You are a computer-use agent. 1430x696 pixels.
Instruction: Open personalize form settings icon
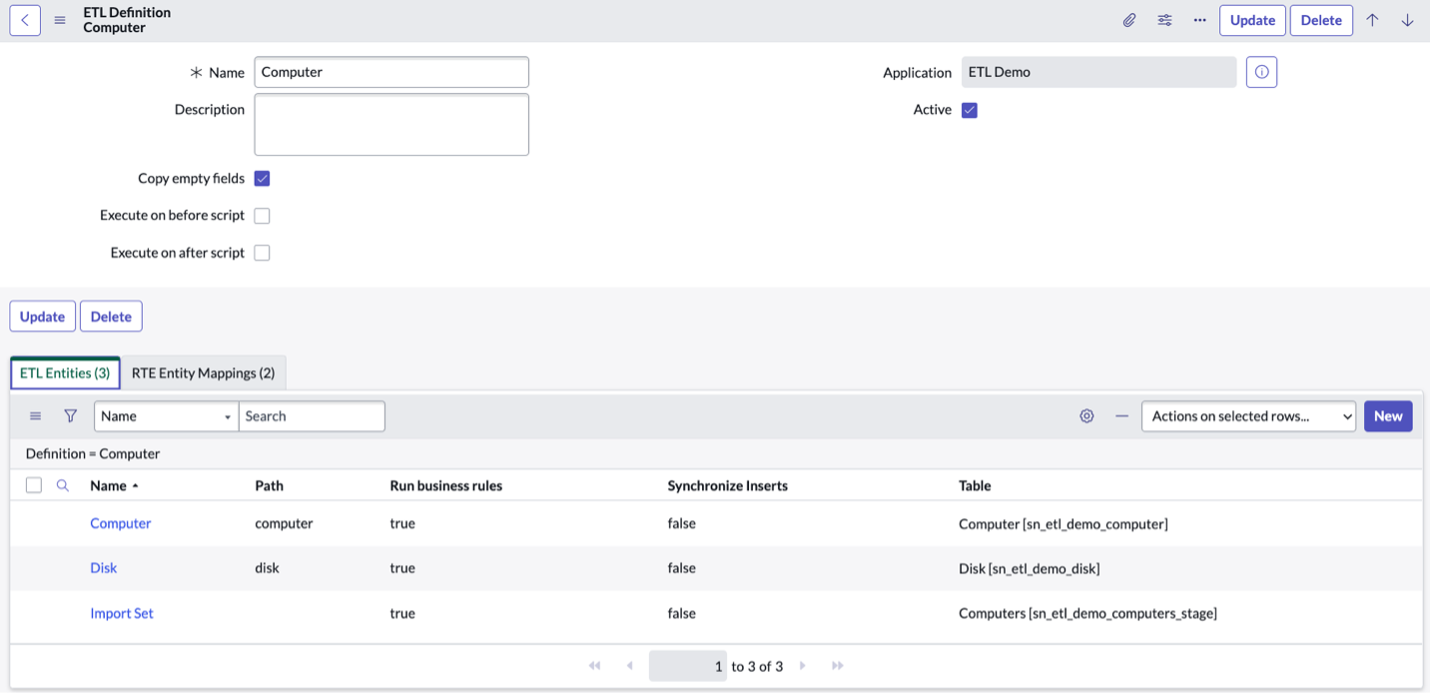pyautogui.click(x=1165, y=20)
